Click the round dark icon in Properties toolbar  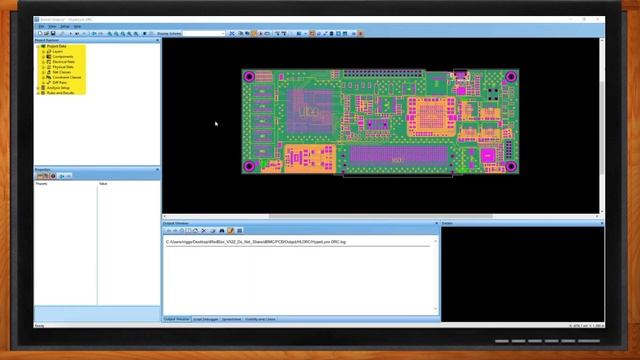[53, 176]
